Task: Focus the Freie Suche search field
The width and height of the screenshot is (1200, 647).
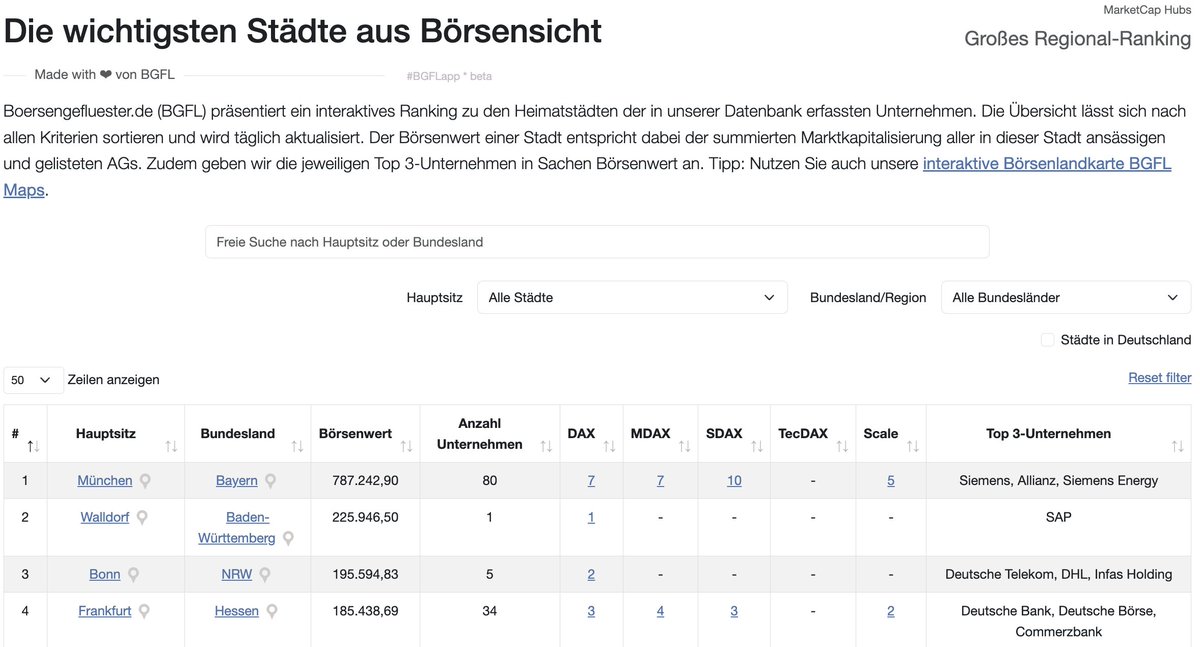Action: click(597, 242)
